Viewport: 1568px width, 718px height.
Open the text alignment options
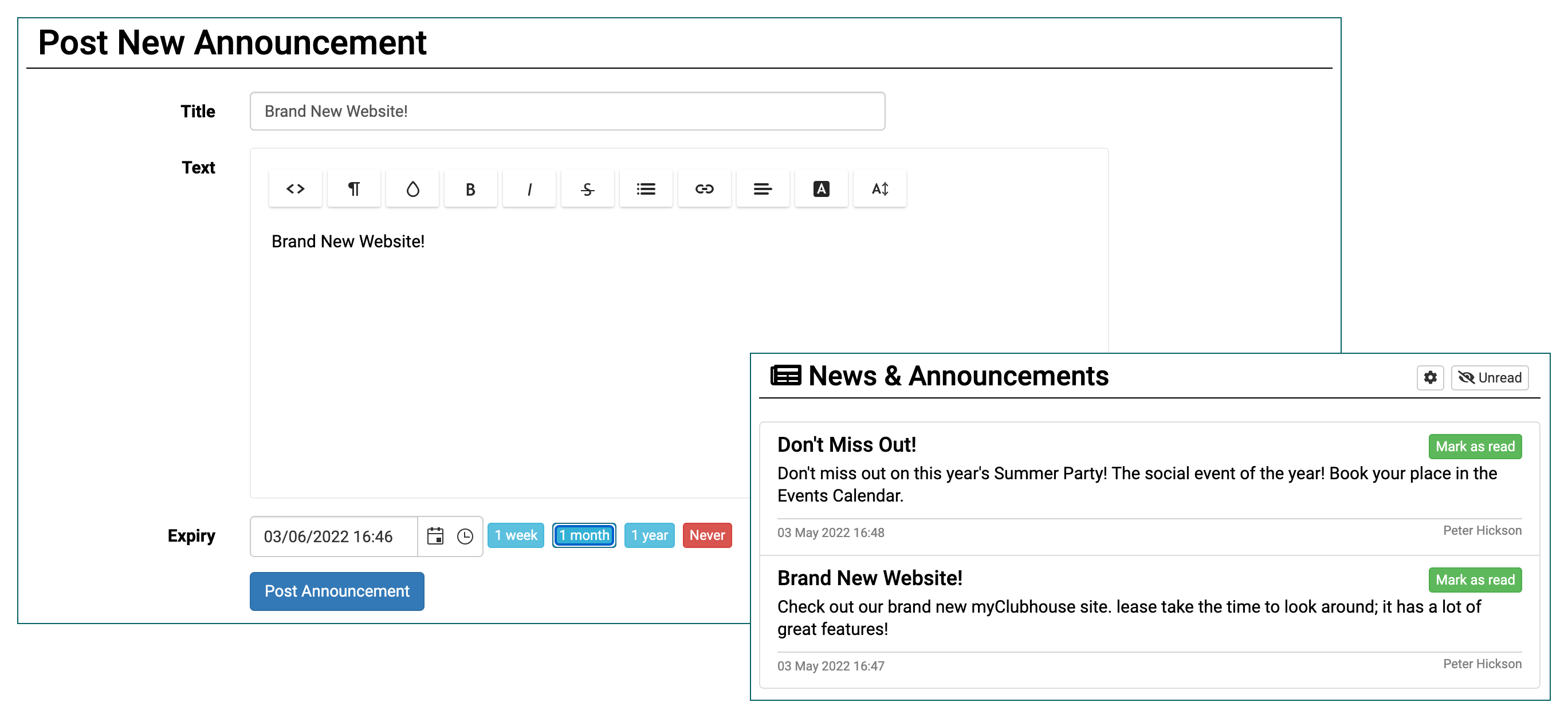pos(763,190)
